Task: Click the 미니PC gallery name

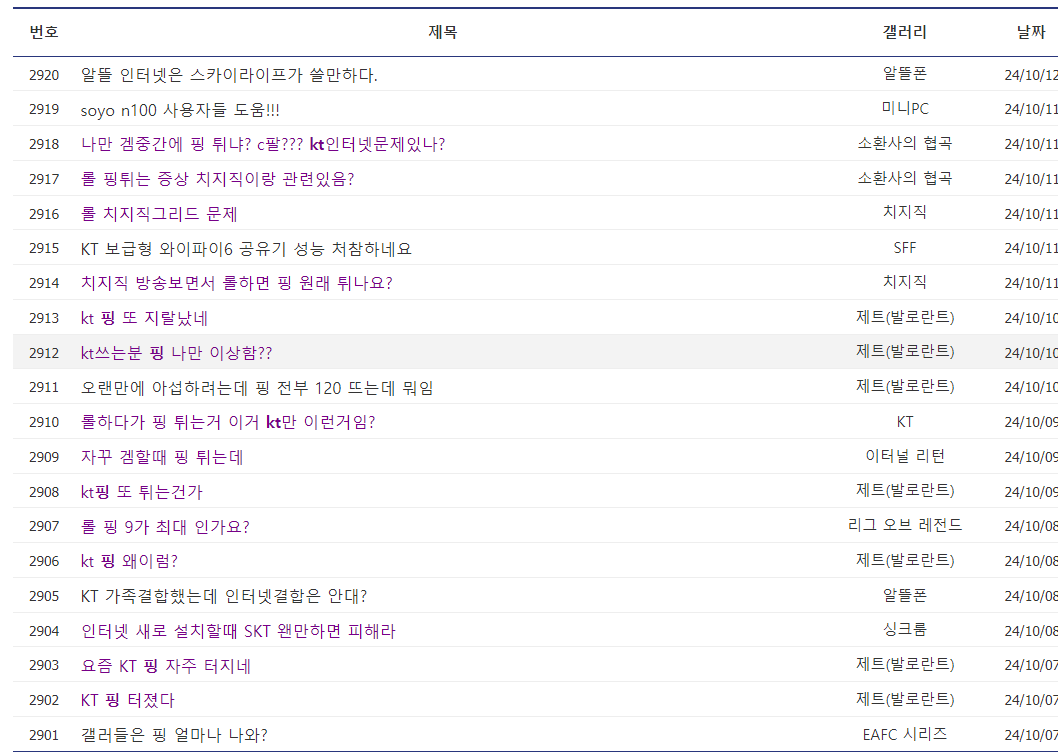Action: [905, 109]
